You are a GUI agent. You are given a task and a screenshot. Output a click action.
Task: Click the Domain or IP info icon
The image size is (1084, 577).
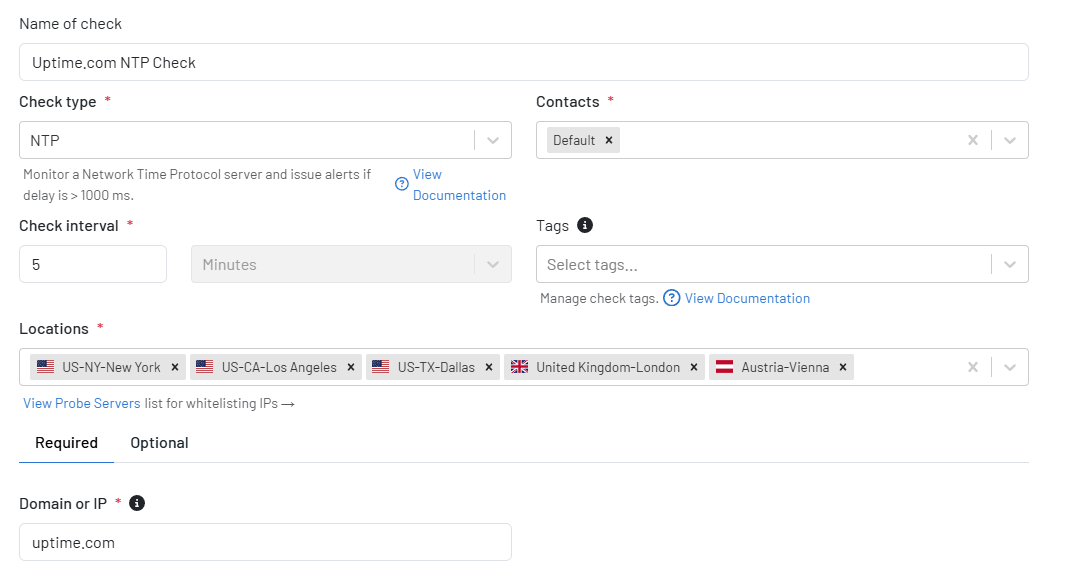pyautogui.click(x=137, y=503)
